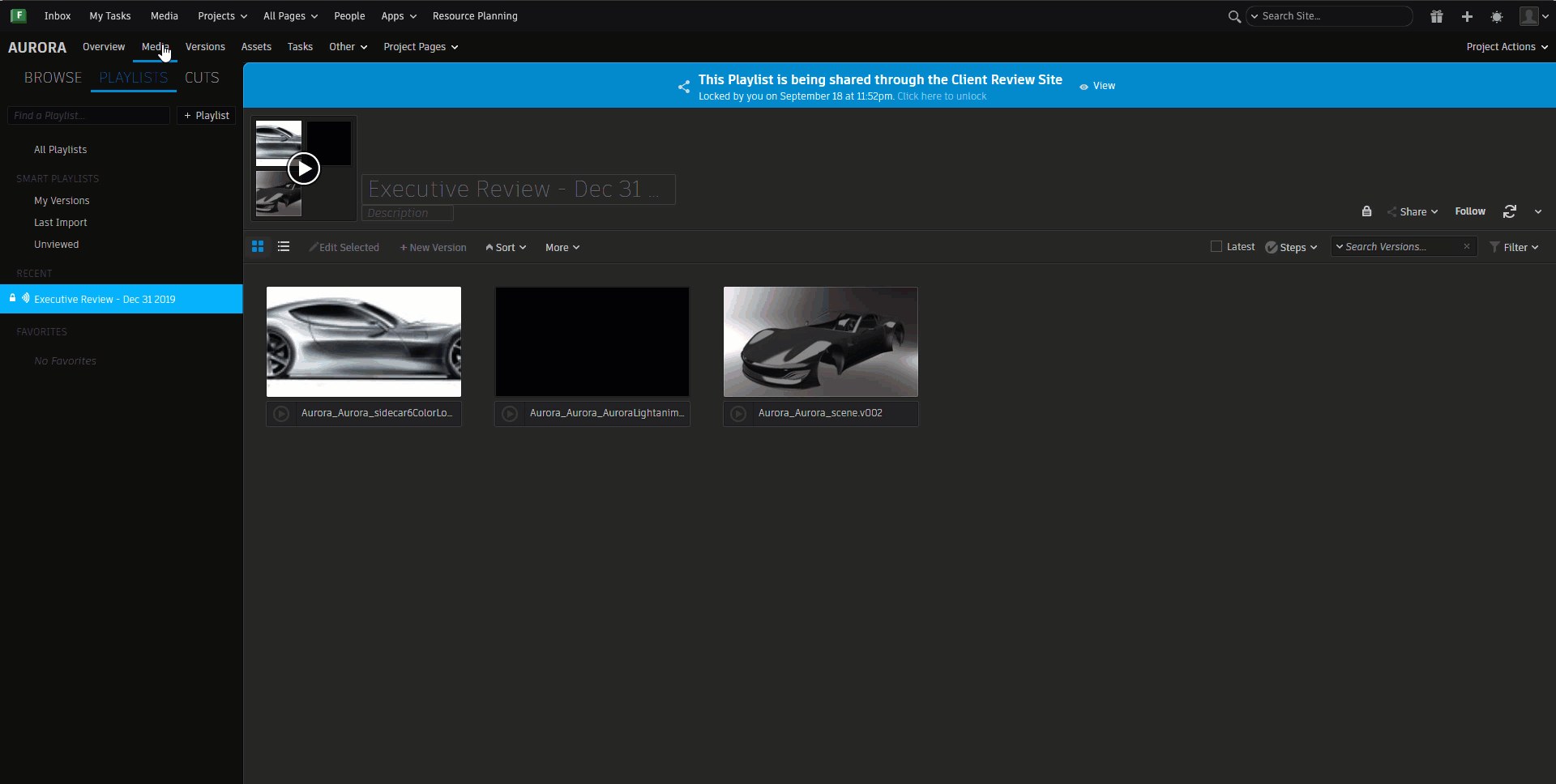Open the Aurora scene v002 thumbnail
The width and height of the screenshot is (1556, 784).
pyautogui.click(x=821, y=342)
